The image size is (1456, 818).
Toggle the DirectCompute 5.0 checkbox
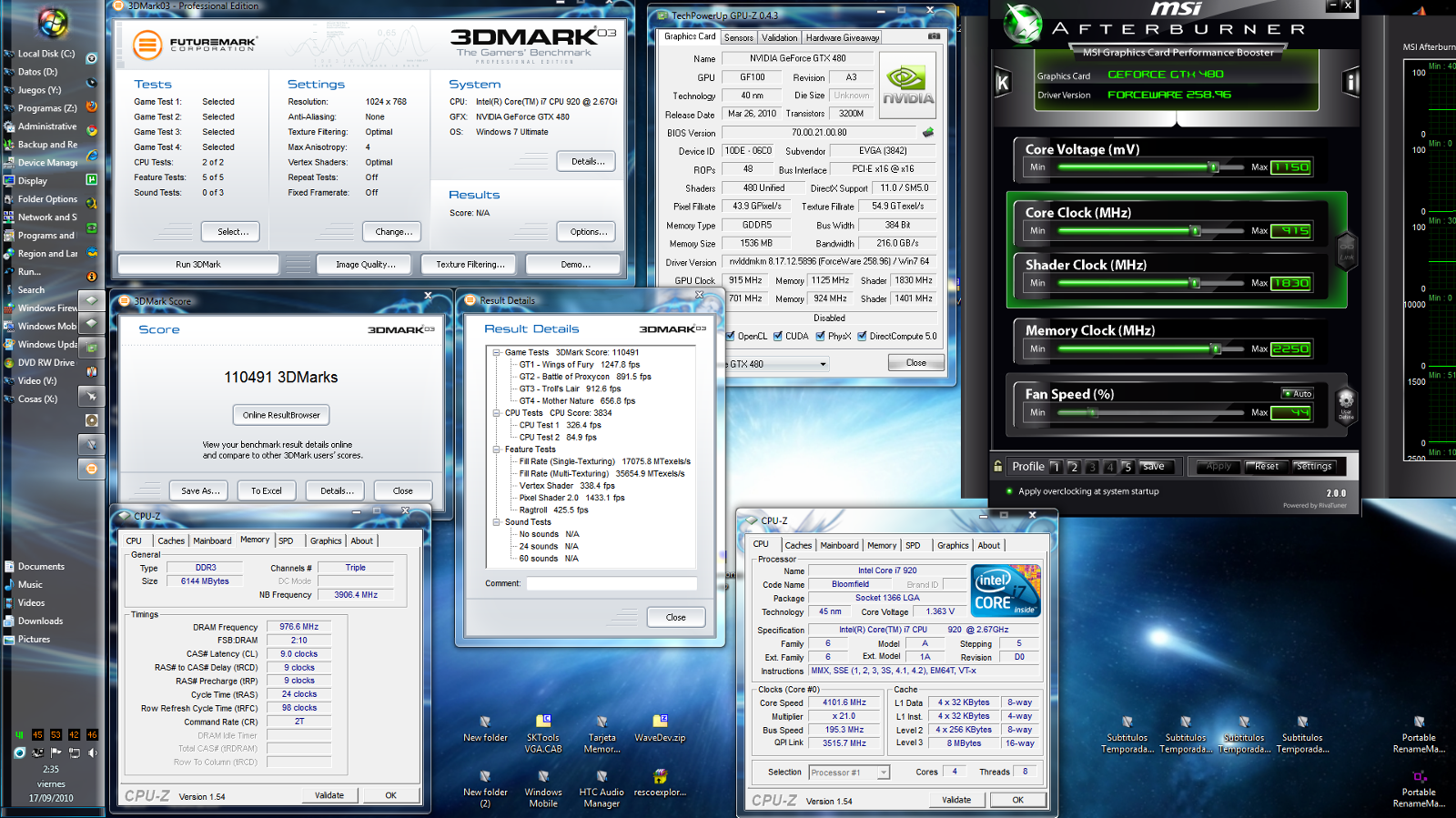click(x=862, y=336)
